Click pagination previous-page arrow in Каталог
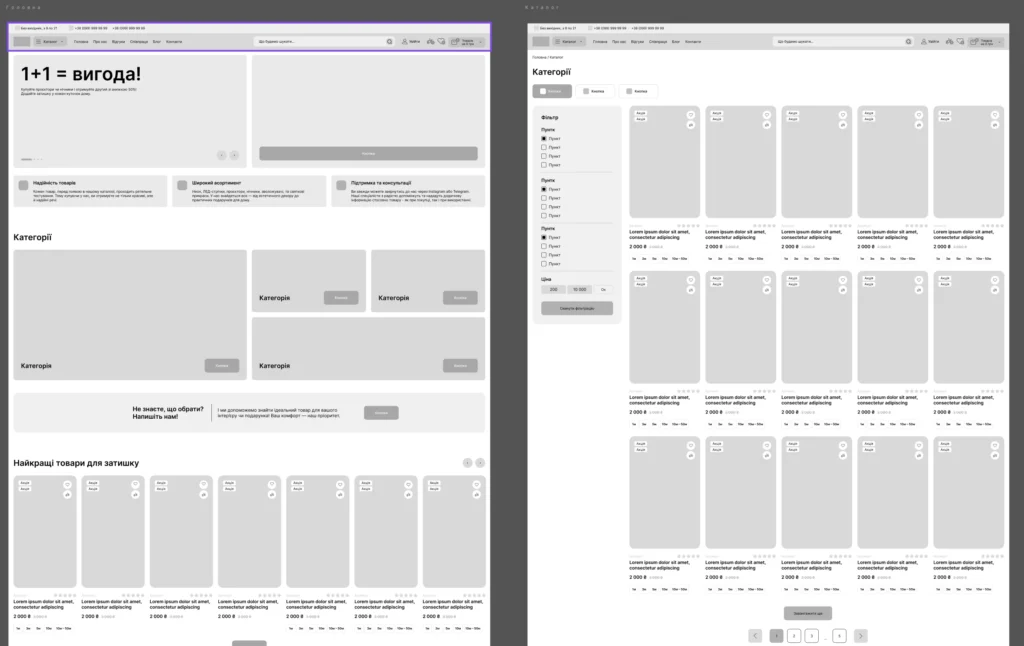The width and height of the screenshot is (1024, 646). point(756,636)
